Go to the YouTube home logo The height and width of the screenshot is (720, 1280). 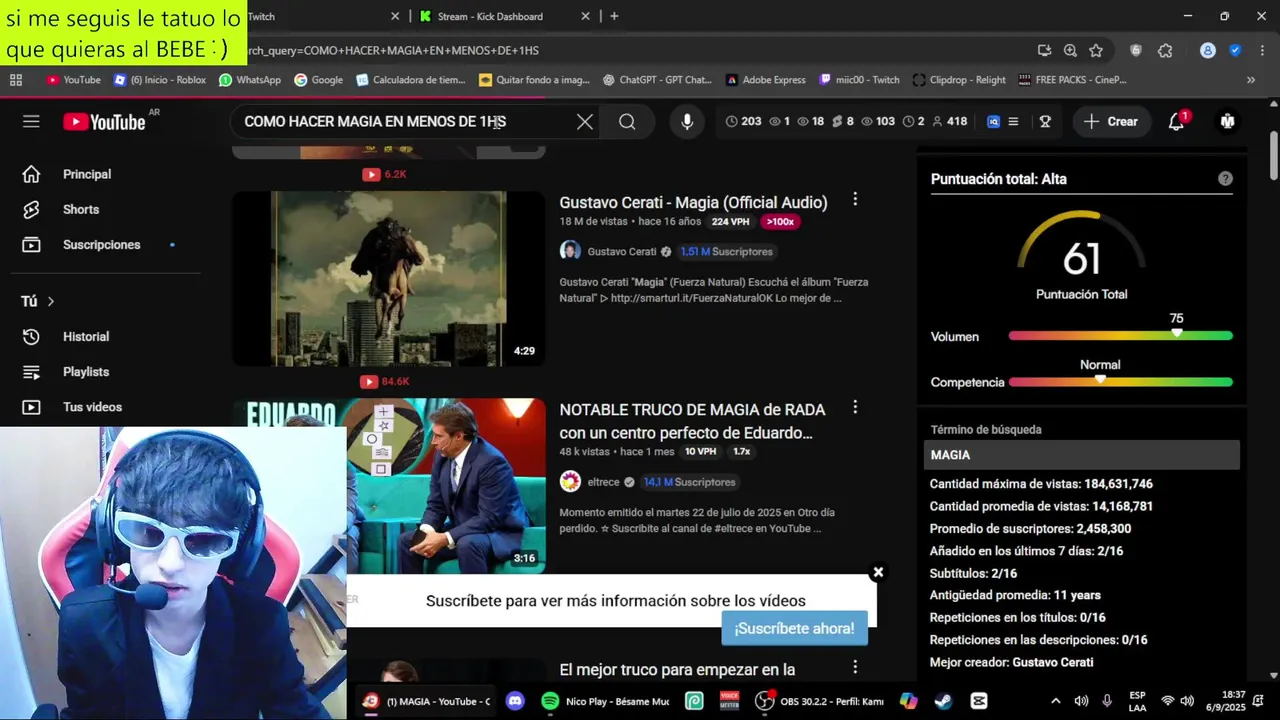click(104, 122)
